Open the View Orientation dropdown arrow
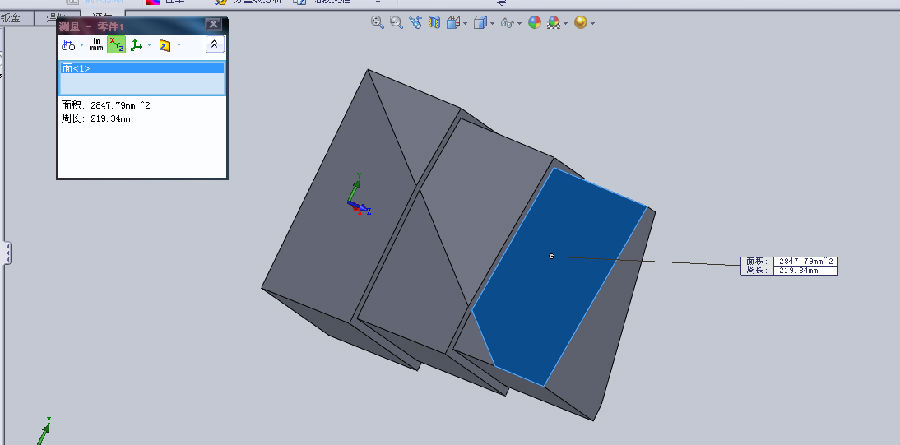Screen dimensions: 900x445 [x=465, y=23]
